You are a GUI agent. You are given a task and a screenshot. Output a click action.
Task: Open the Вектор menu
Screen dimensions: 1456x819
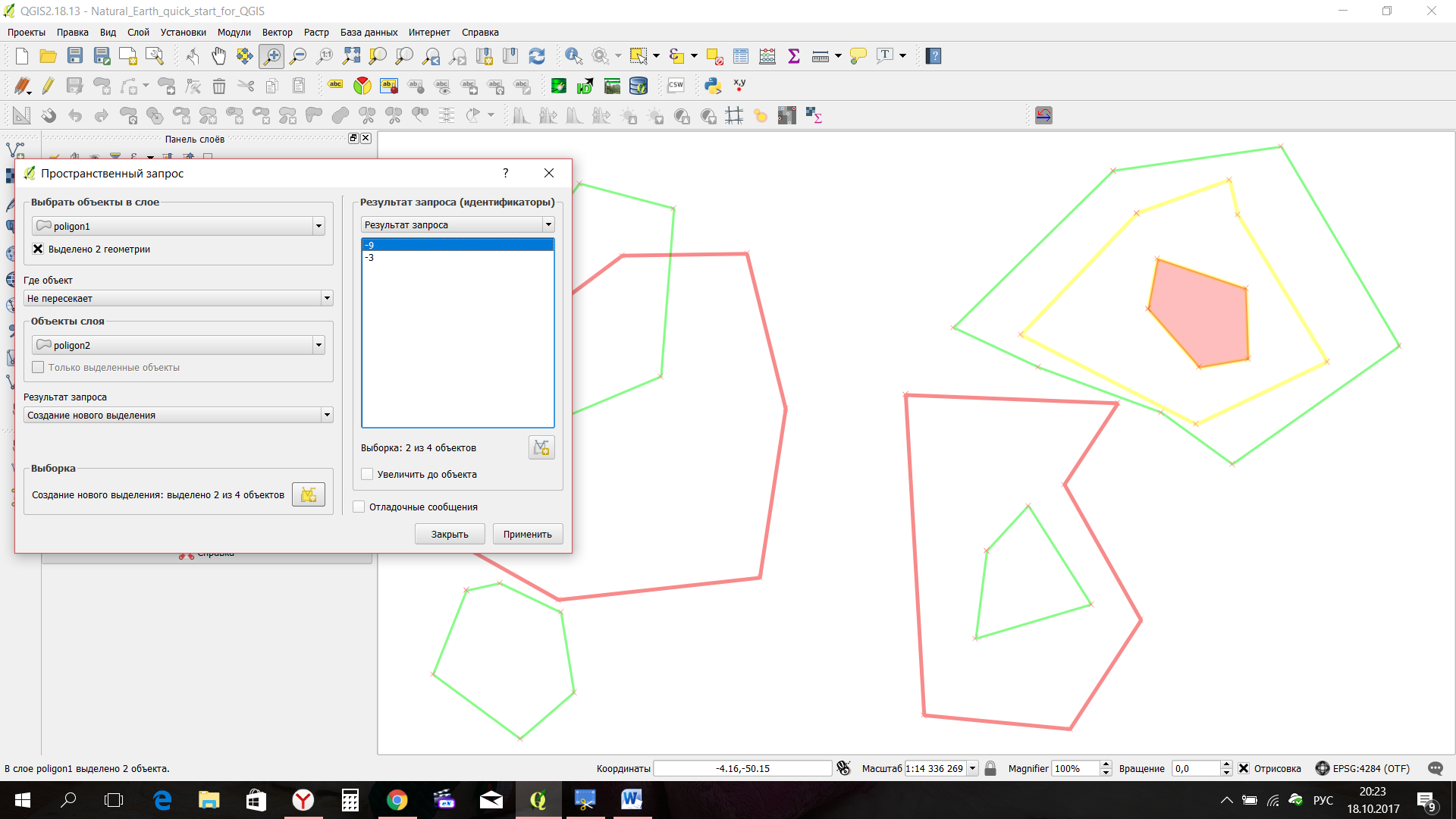click(x=277, y=33)
